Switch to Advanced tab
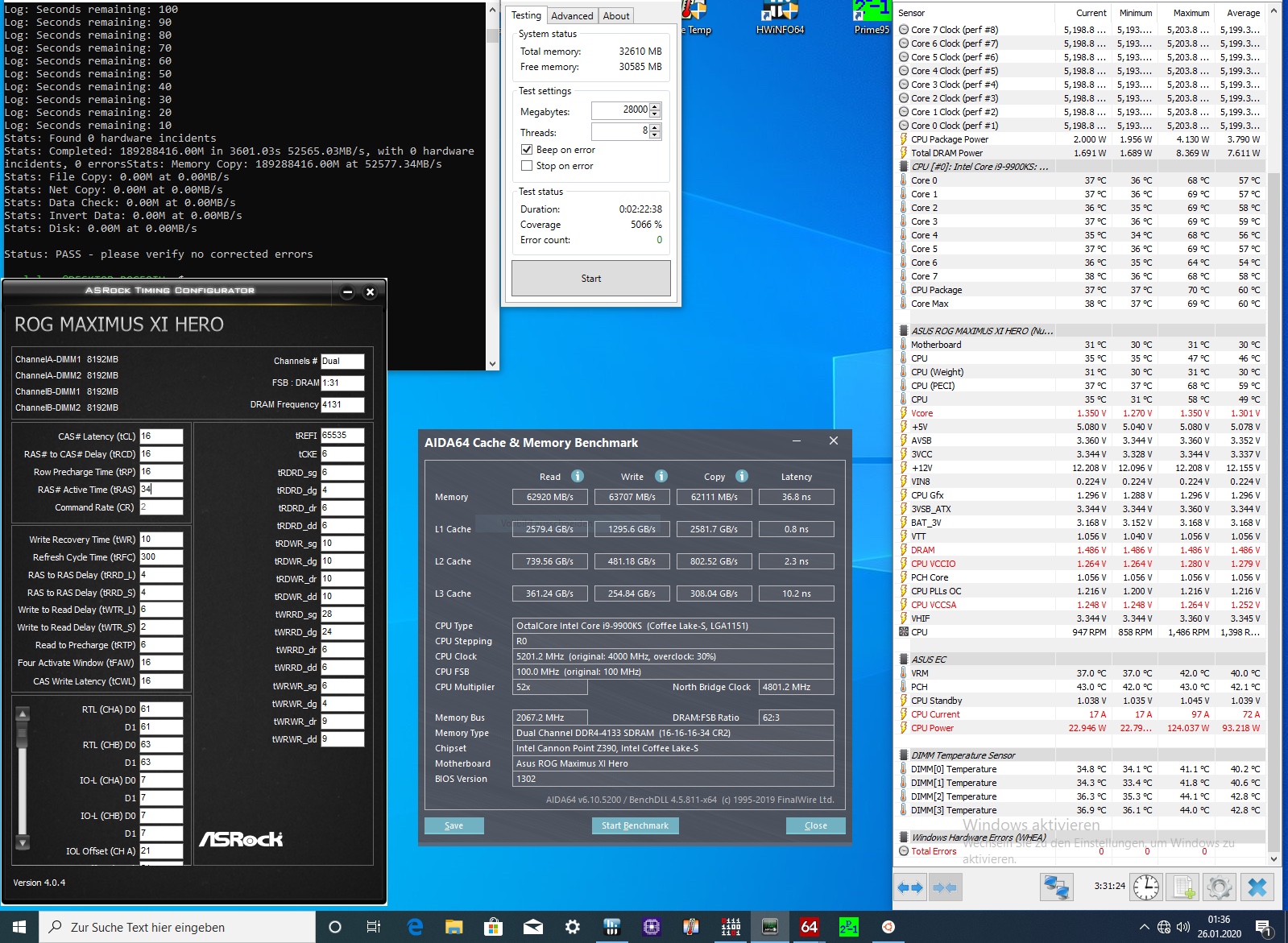The height and width of the screenshot is (943, 1288). click(572, 16)
